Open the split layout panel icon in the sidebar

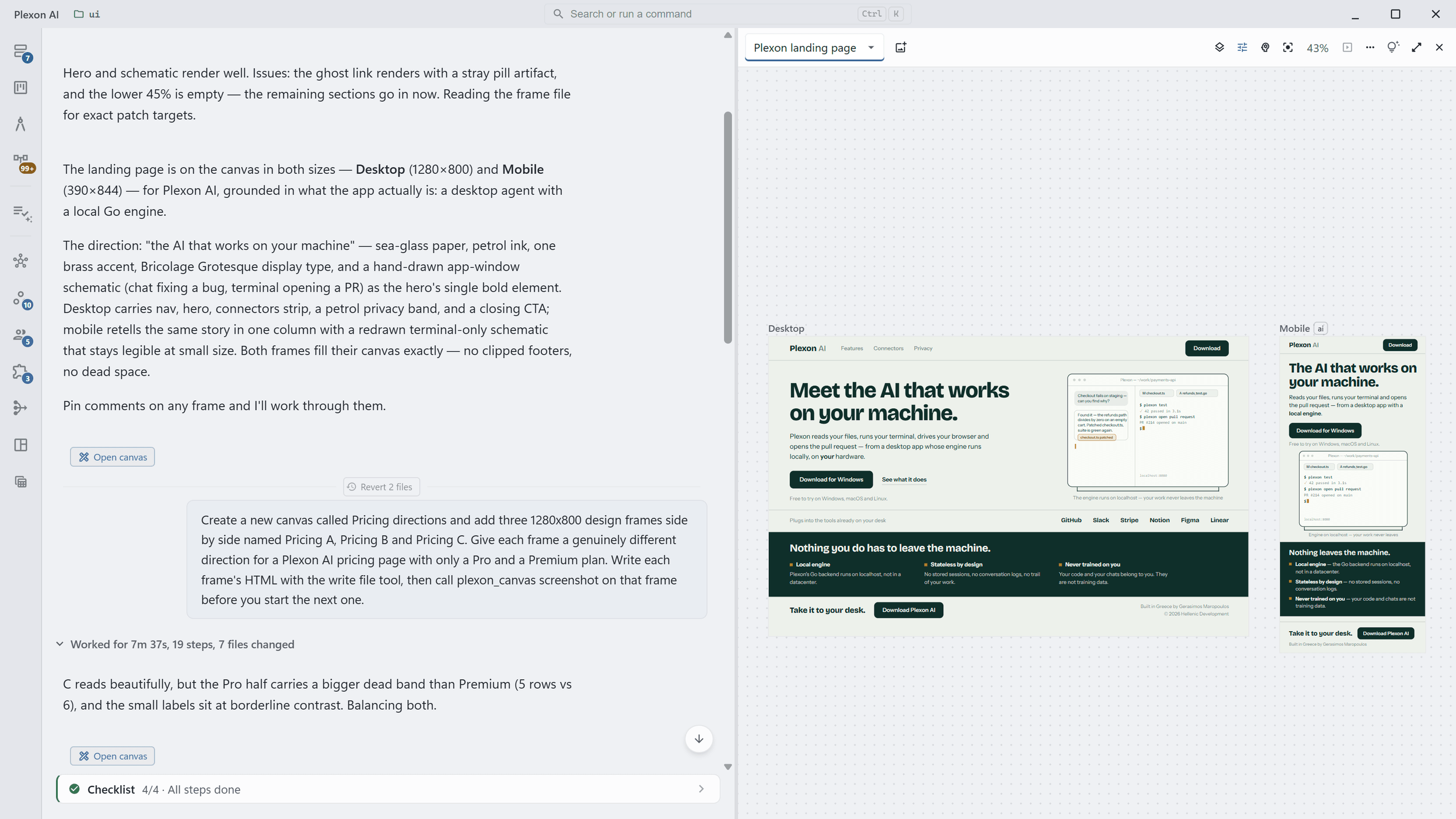point(21,445)
